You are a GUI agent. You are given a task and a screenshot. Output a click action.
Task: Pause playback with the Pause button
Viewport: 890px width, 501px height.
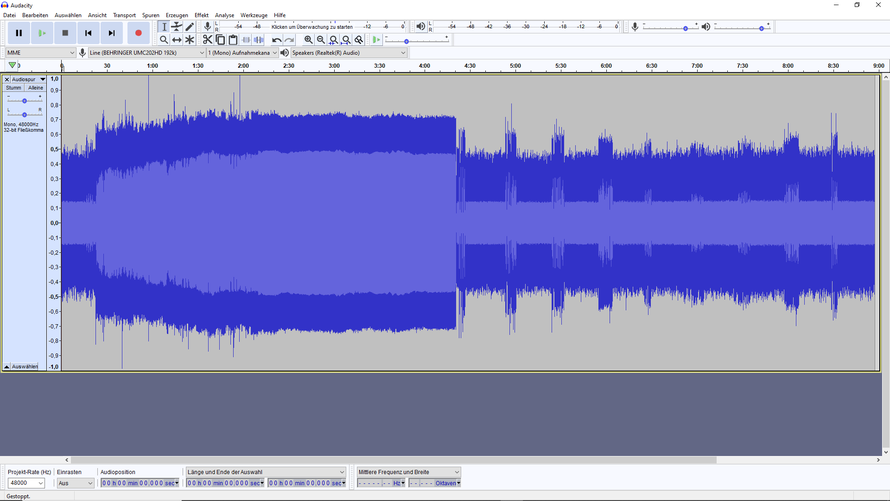[x=19, y=33]
